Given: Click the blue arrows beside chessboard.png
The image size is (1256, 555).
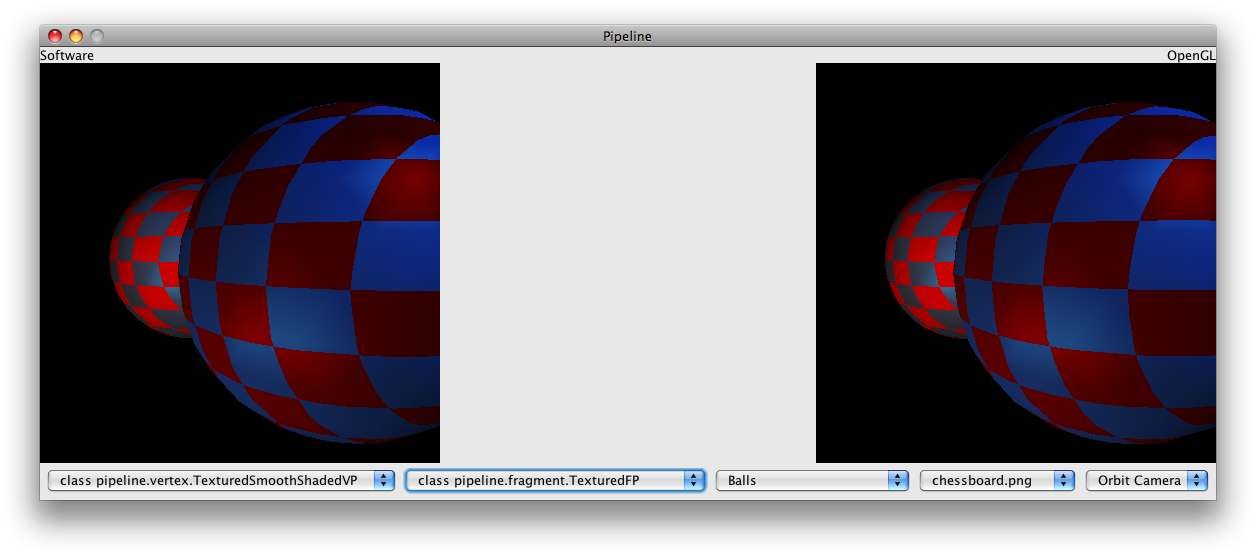Looking at the screenshot, I should (1064, 481).
